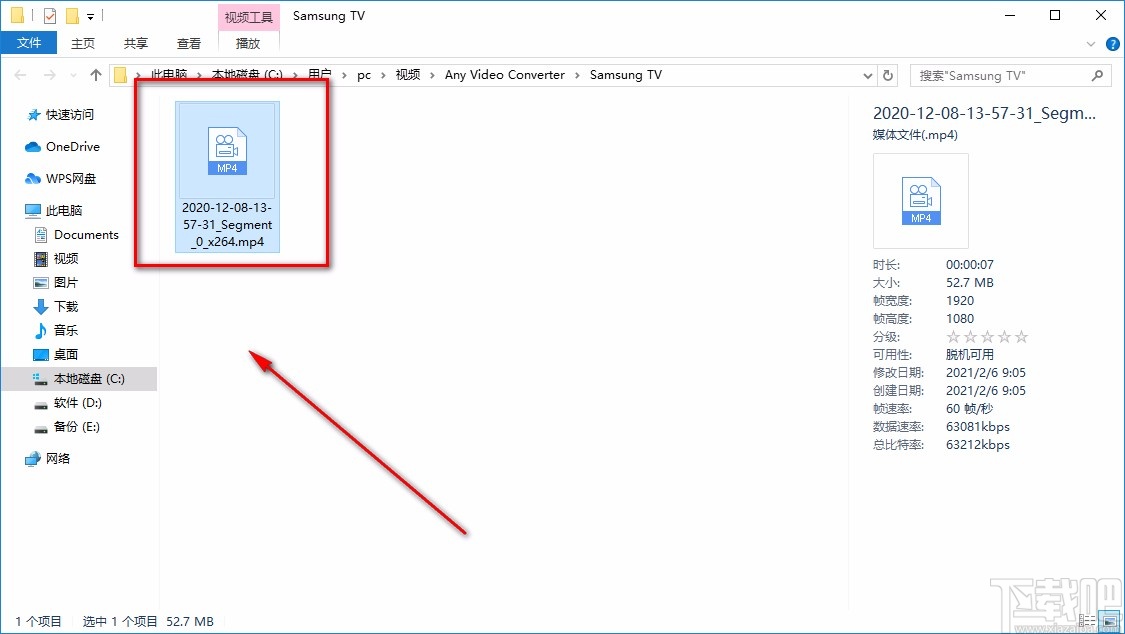Click the help question mark icon
This screenshot has height=634, width=1125.
1111,43
